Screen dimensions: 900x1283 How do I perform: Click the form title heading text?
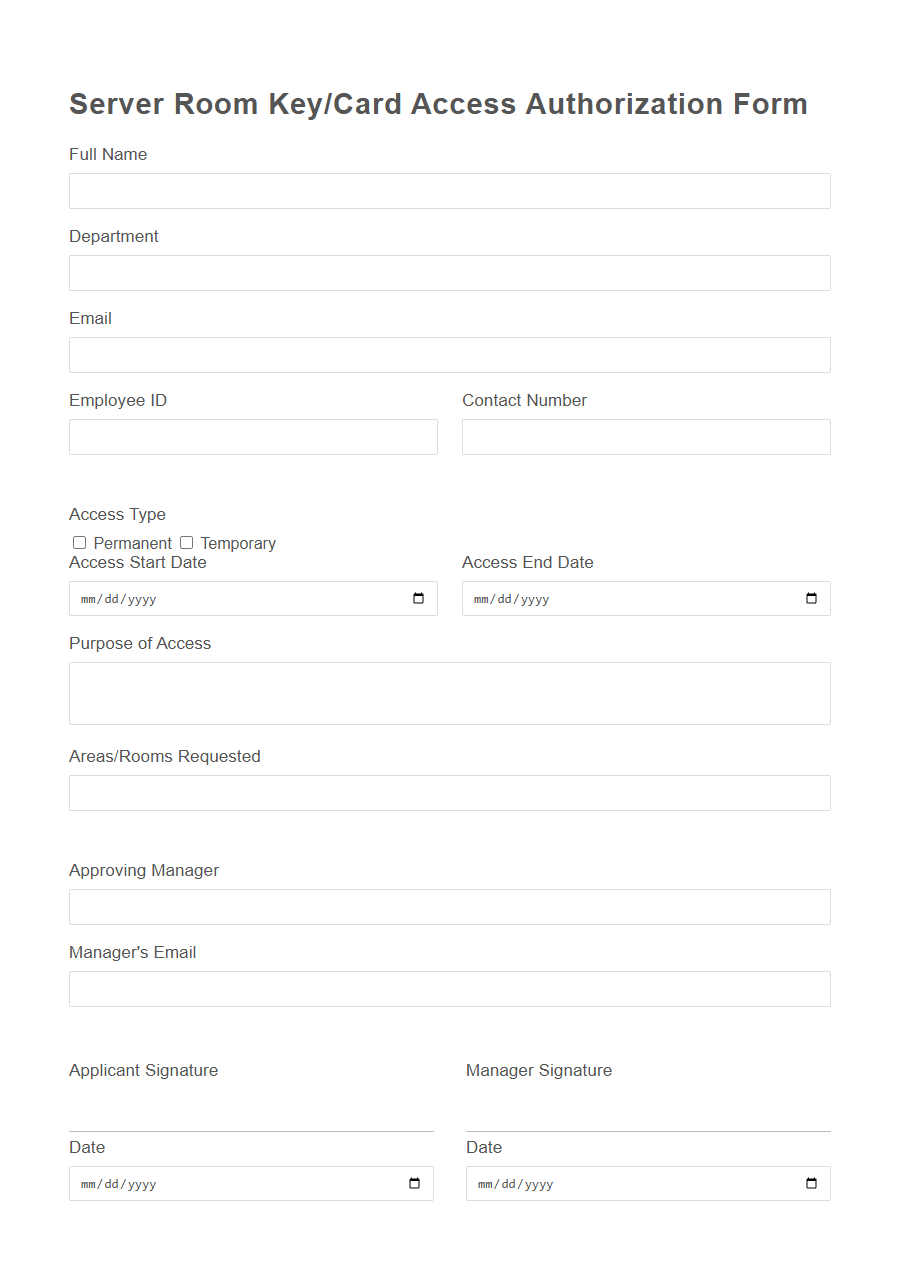point(438,103)
